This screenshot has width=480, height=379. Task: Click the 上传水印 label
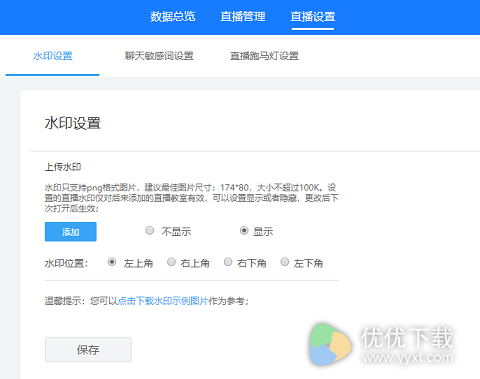63,167
